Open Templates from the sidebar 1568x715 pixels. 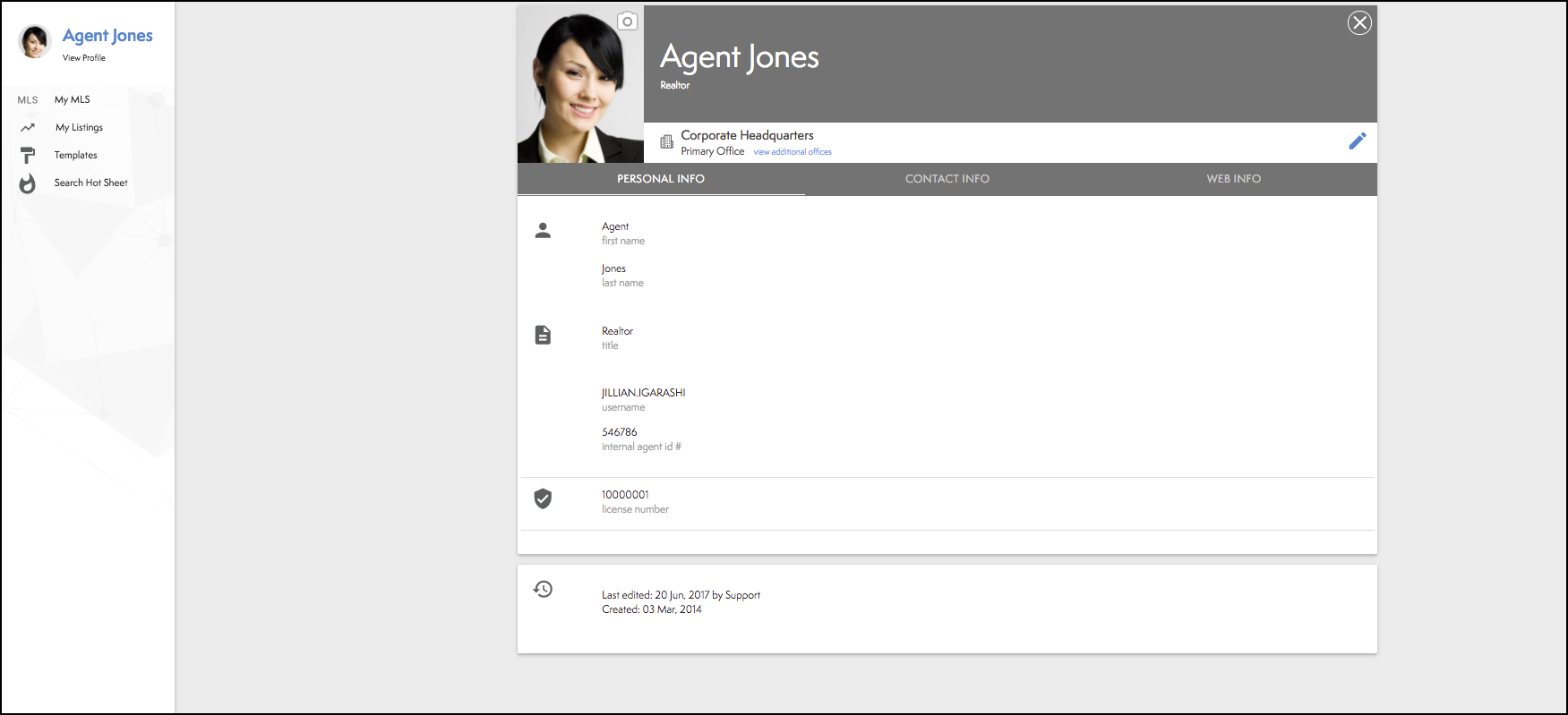pyautogui.click(x=75, y=156)
